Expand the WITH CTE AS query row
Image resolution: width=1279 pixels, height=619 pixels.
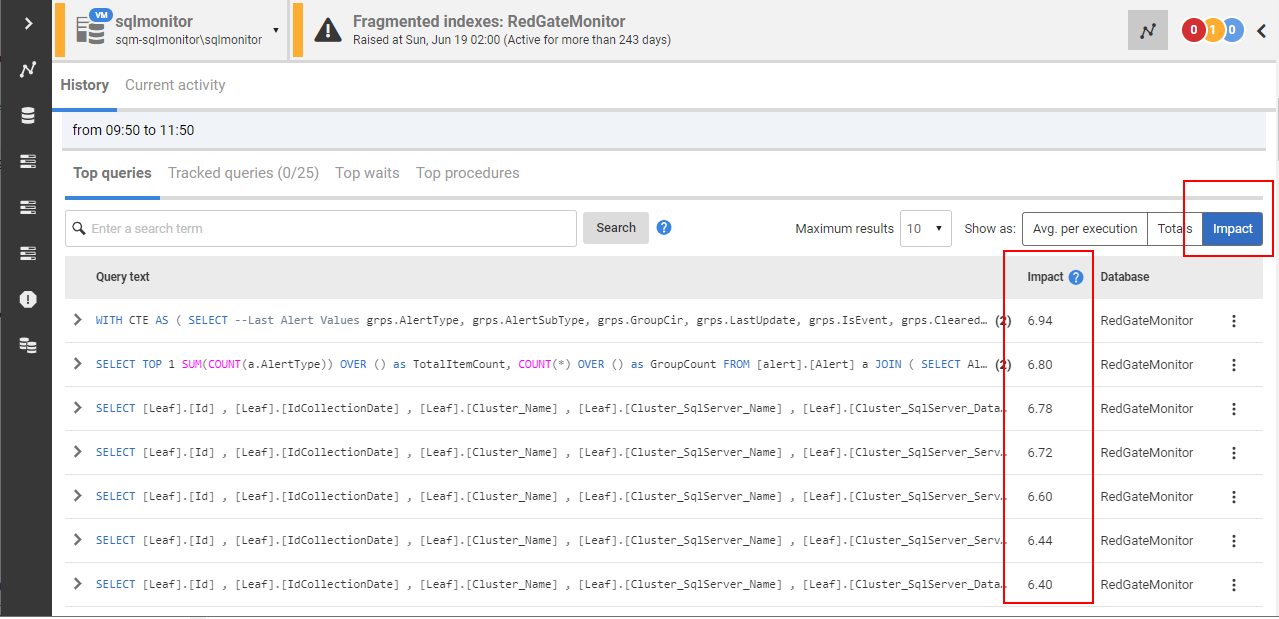click(x=78, y=320)
